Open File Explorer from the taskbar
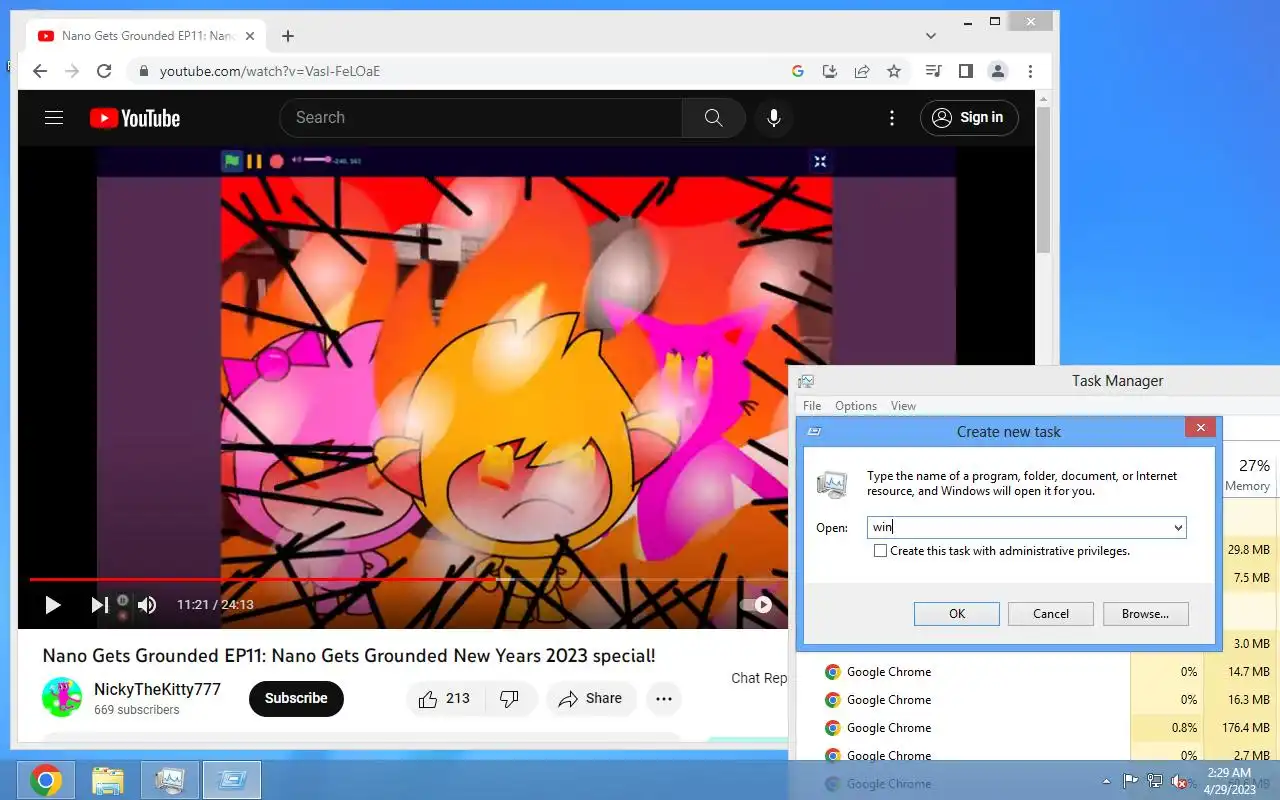Image resolution: width=1280 pixels, height=800 pixels. point(108,780)
